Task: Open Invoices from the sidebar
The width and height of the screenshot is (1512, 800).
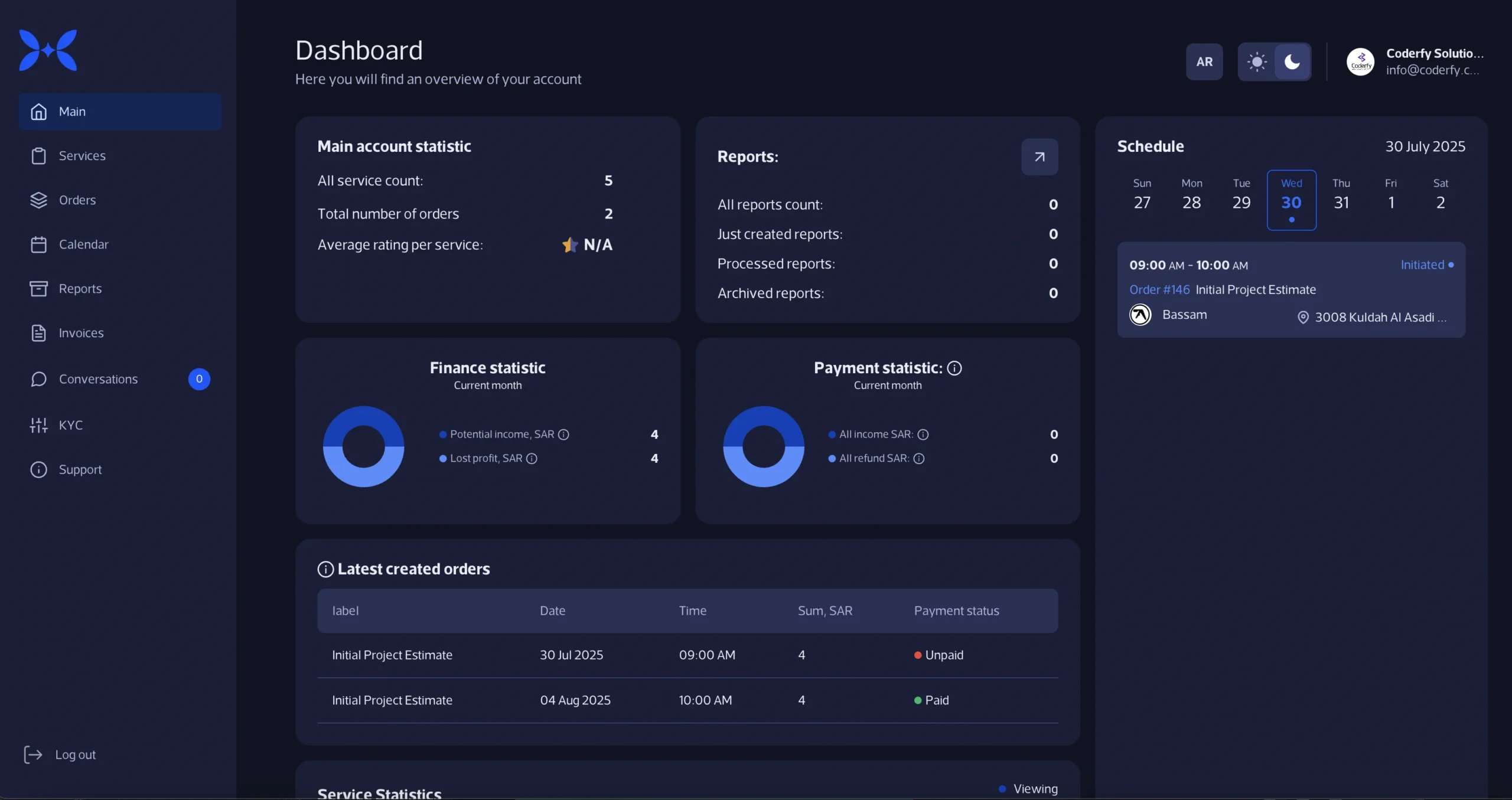Action: pyautogui.click(x=81, y=332)
